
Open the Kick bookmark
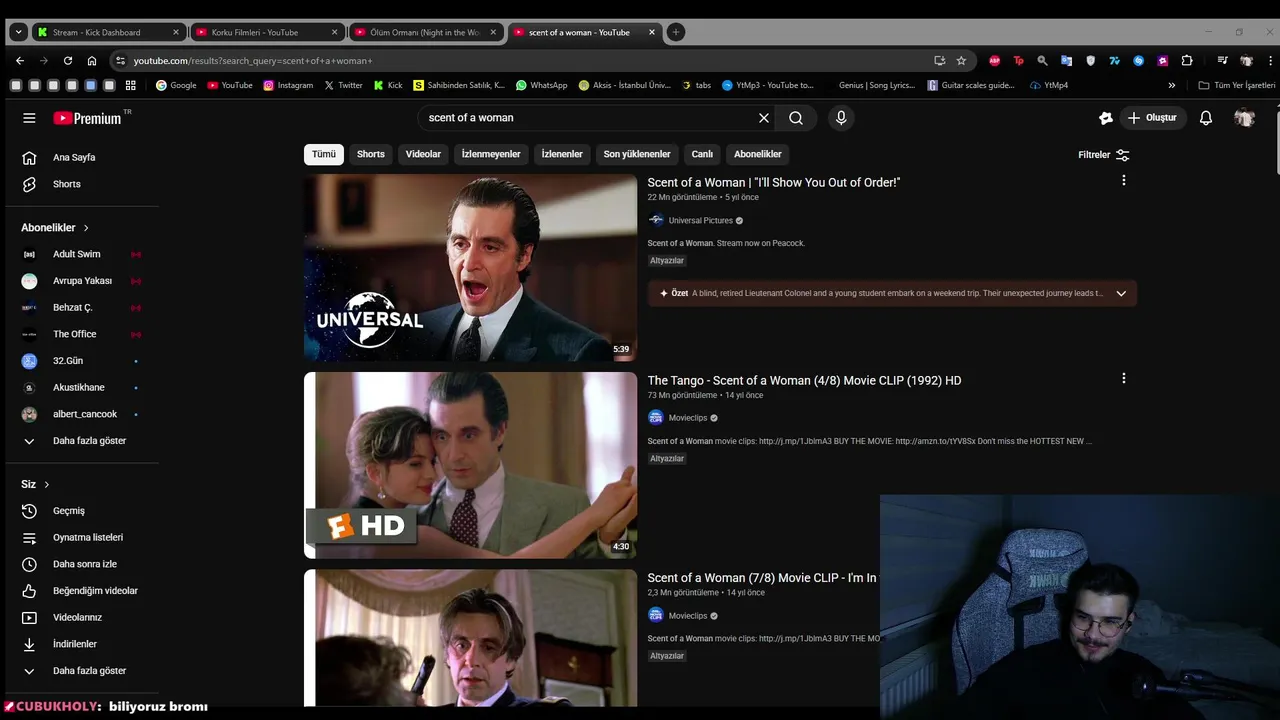[x=388, y=85]
